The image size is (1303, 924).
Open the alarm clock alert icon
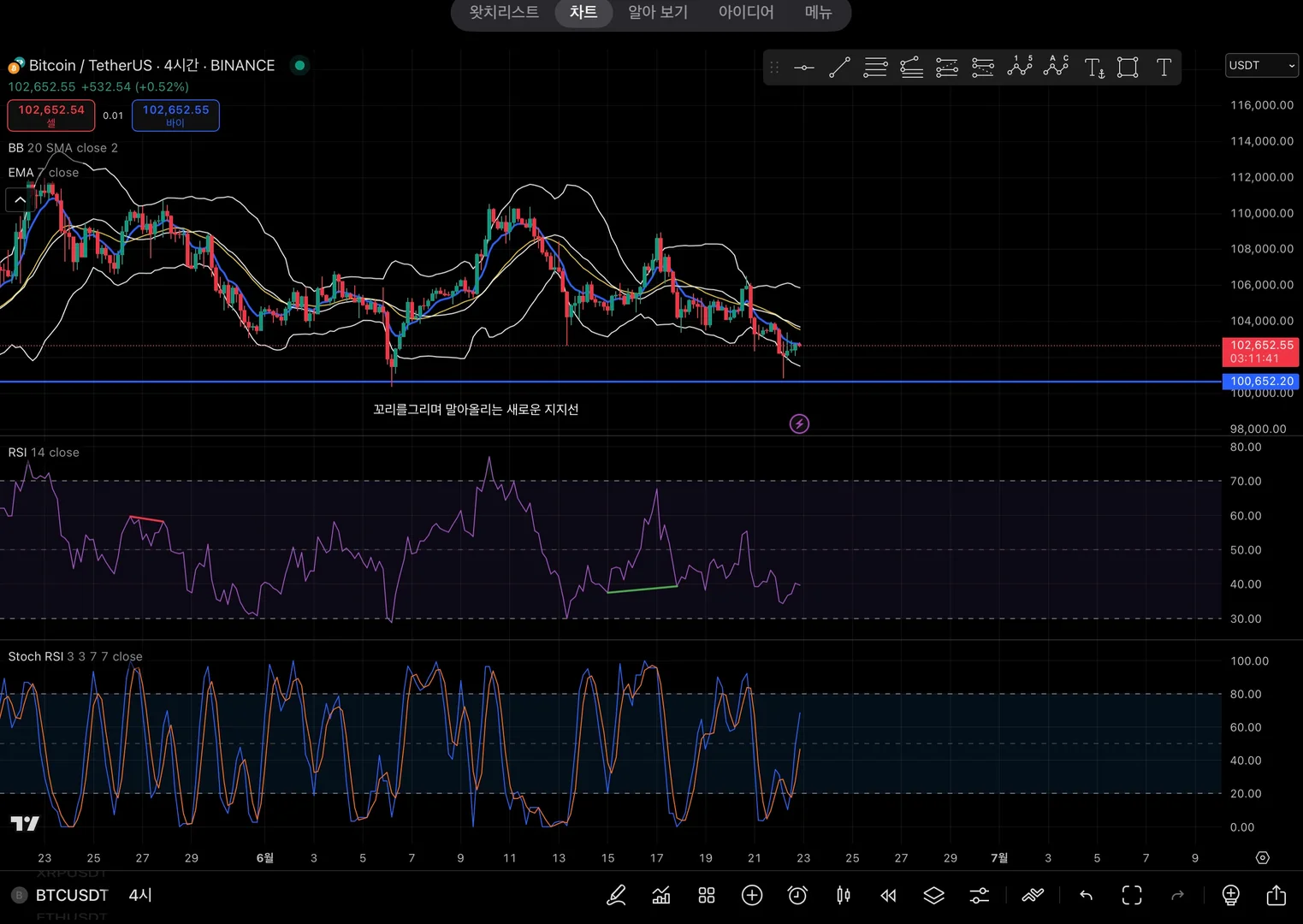(x=797, y=895)
